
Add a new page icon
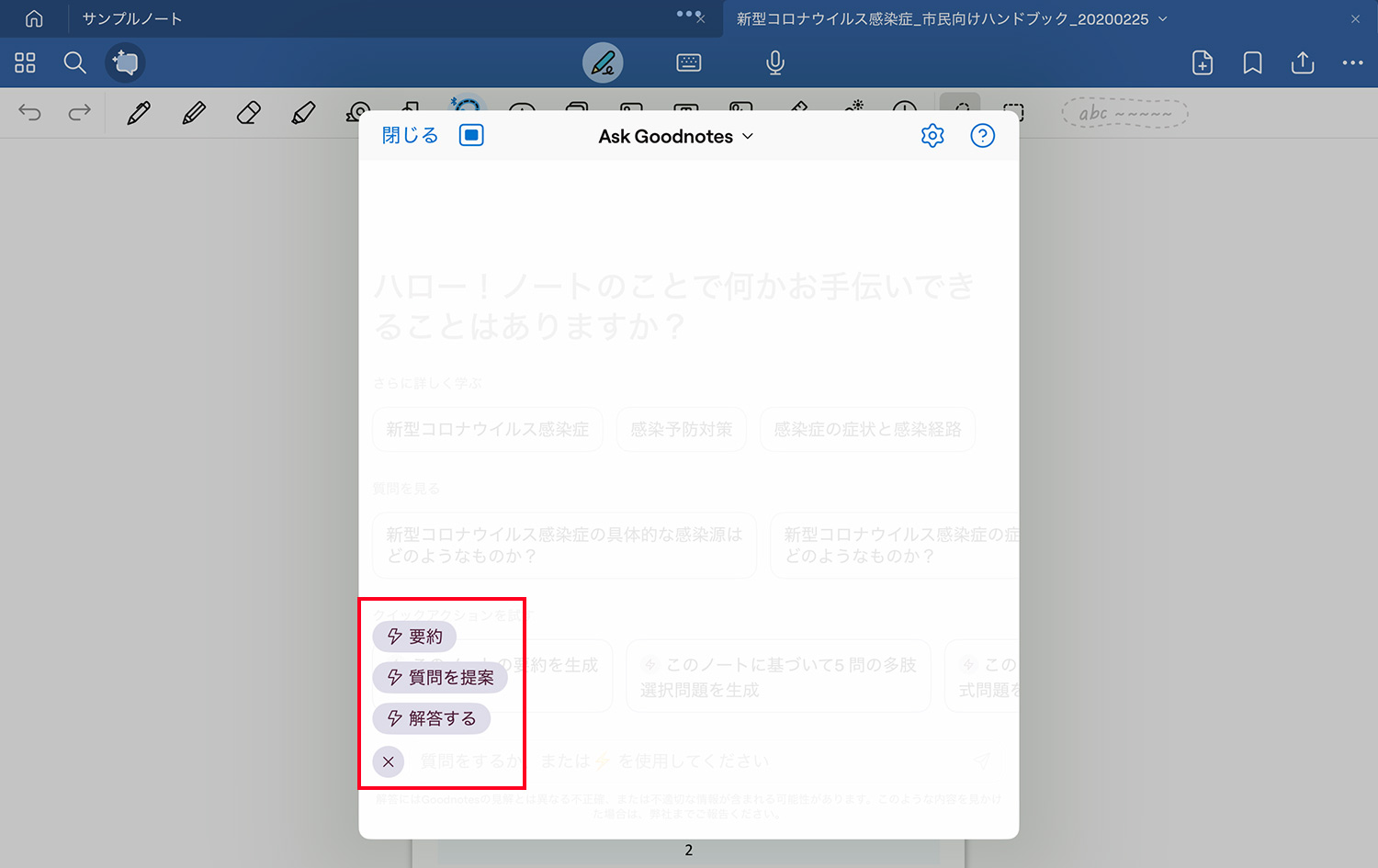1203,62
